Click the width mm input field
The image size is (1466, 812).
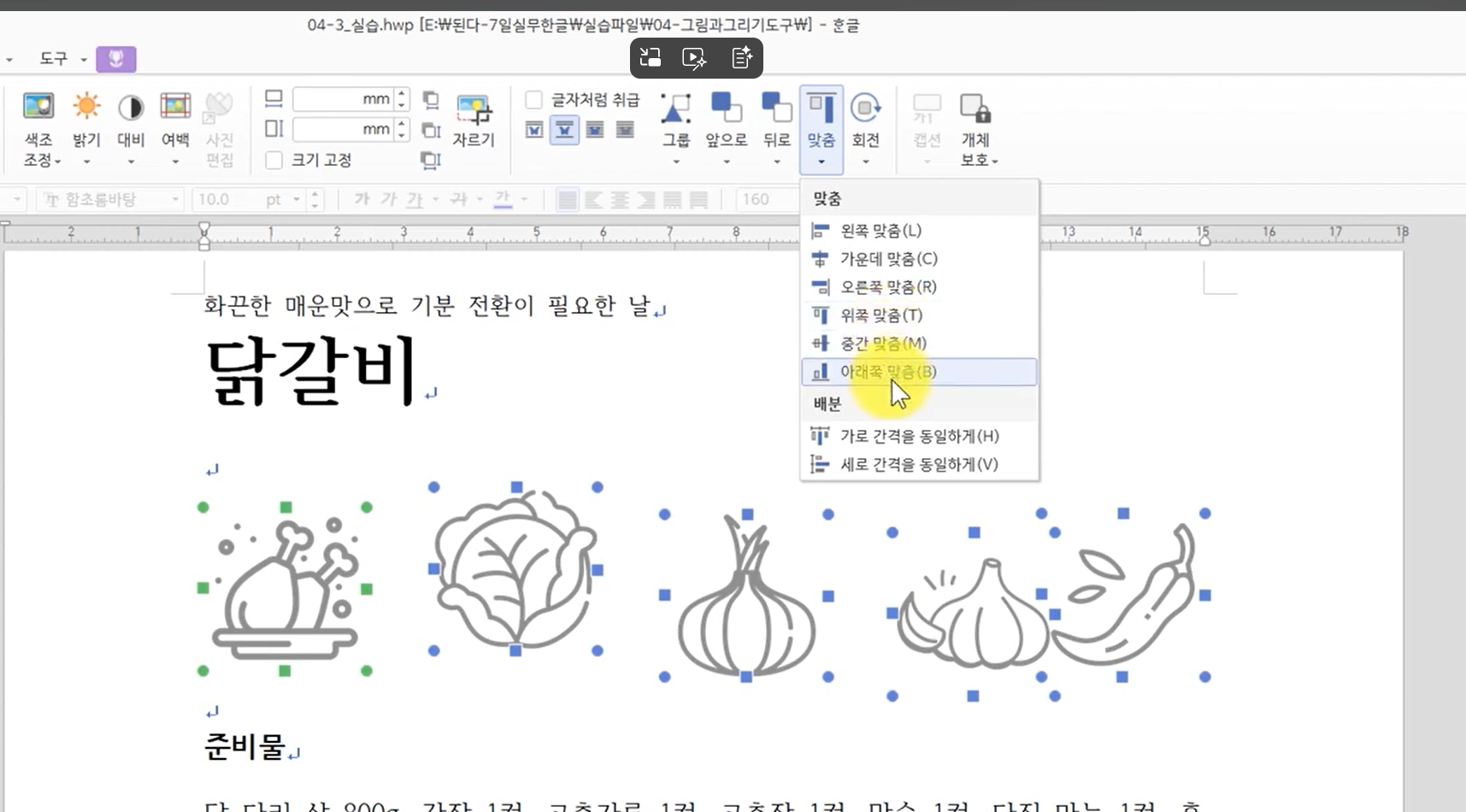(x=343, y=99)
